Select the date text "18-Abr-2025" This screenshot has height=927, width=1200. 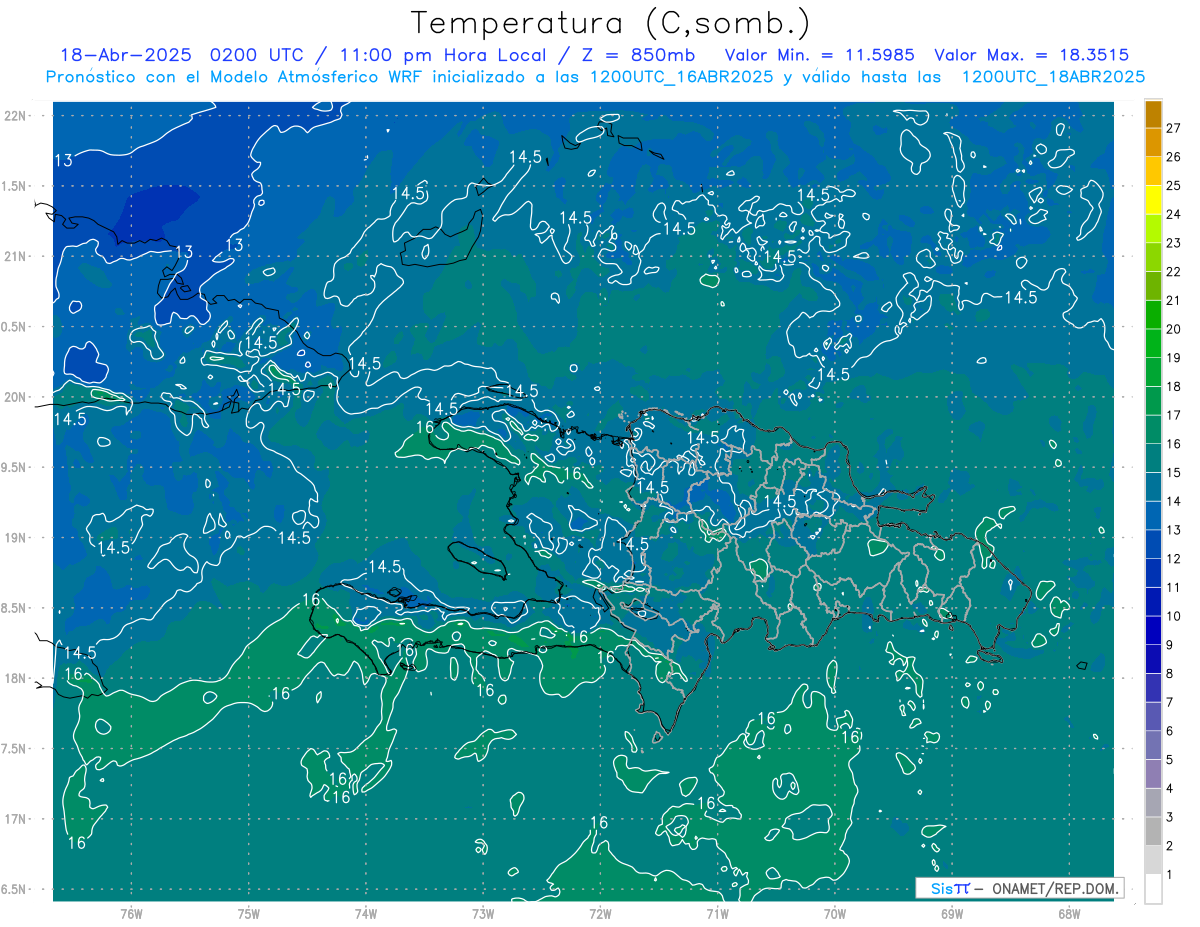tap(127, 55)
